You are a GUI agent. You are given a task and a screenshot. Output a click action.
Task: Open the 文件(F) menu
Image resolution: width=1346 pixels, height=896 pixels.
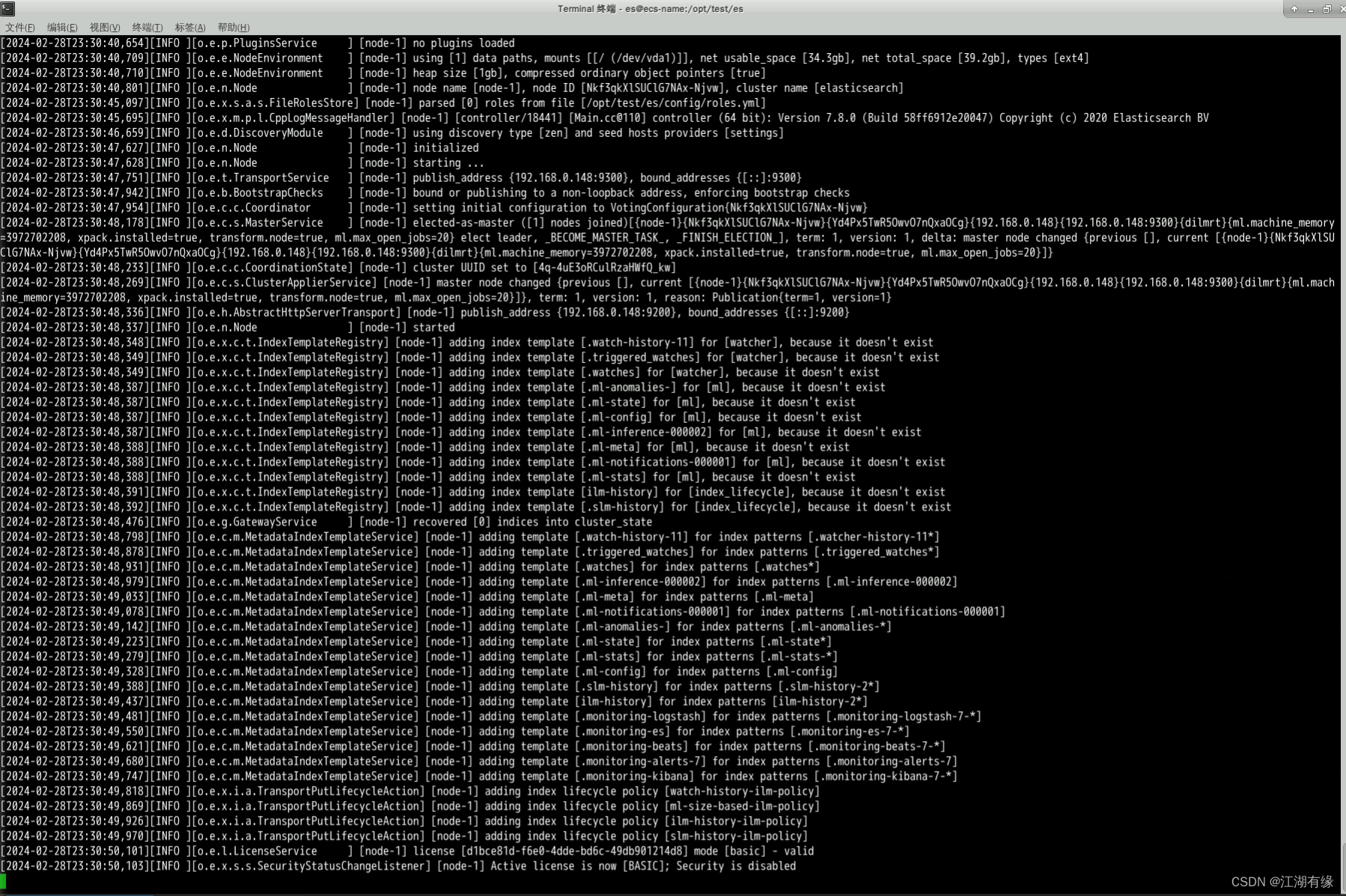pyautogui.click(x=19, y=28)
